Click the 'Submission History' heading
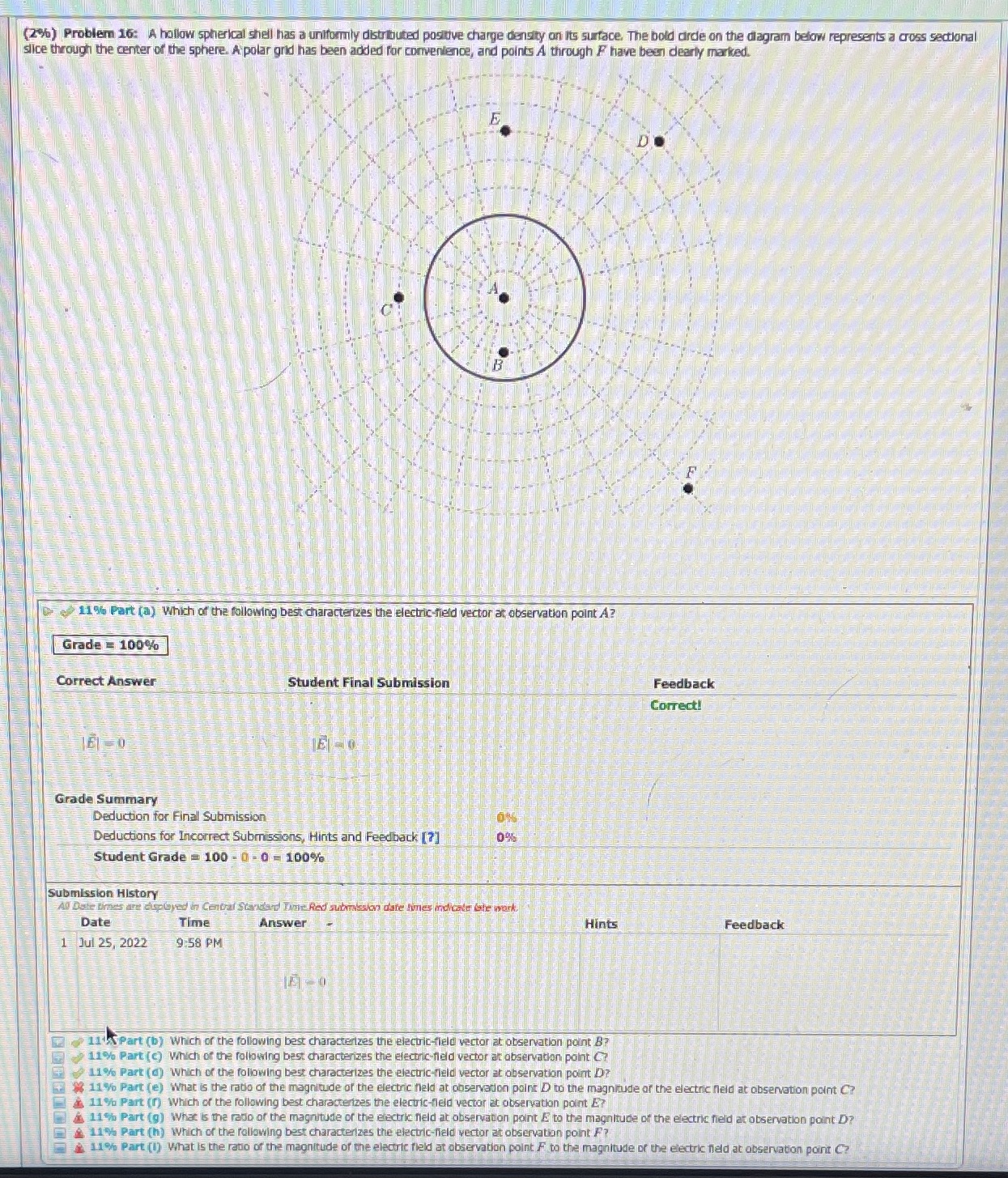The image size is (1008, 1178). (x=103, y=893)
